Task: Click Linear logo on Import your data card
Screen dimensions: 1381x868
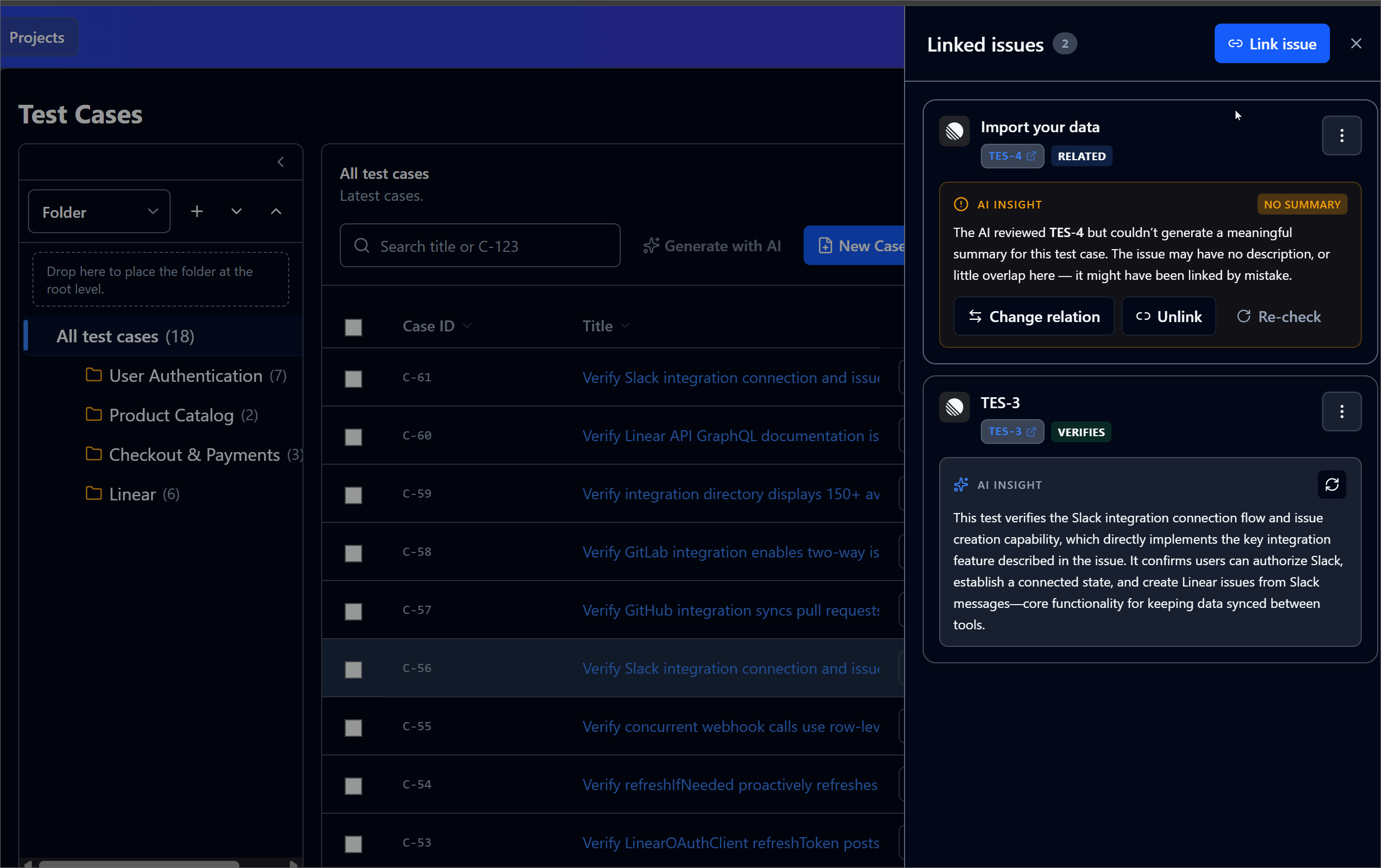Action: coord(955,132)
